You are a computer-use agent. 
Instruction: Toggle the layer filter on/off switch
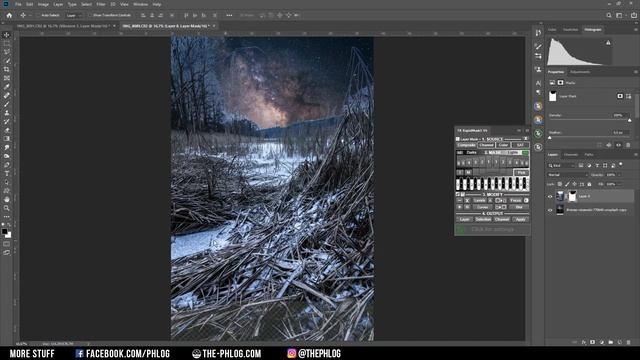pyautogui.click(x=621, y=164)
